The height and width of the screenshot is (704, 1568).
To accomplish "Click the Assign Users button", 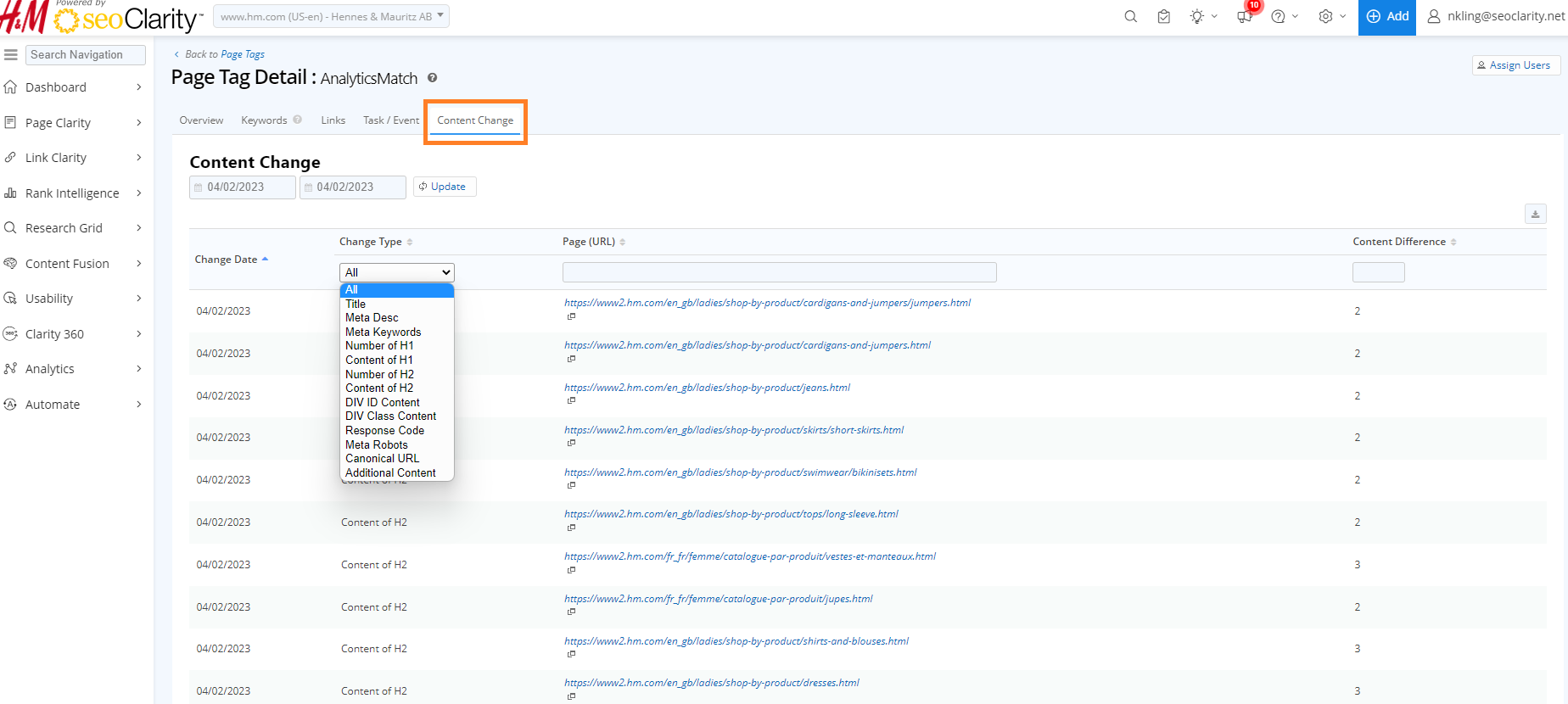I will [1515, 65].
